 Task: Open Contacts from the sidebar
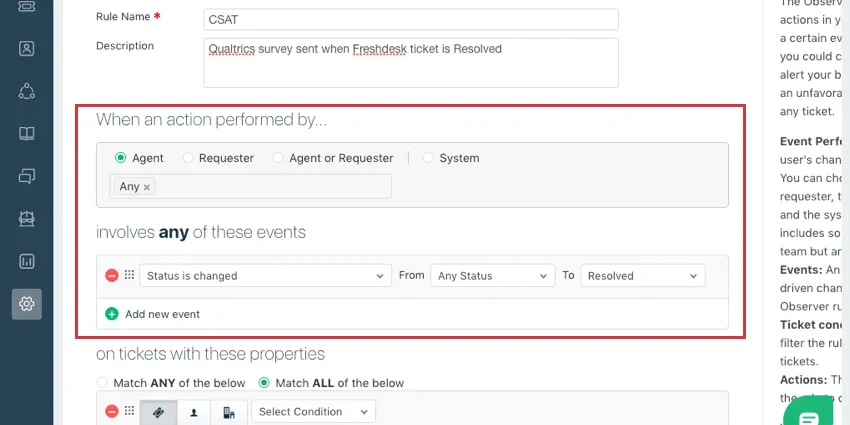pyautogui.click(x=27, y=48)
